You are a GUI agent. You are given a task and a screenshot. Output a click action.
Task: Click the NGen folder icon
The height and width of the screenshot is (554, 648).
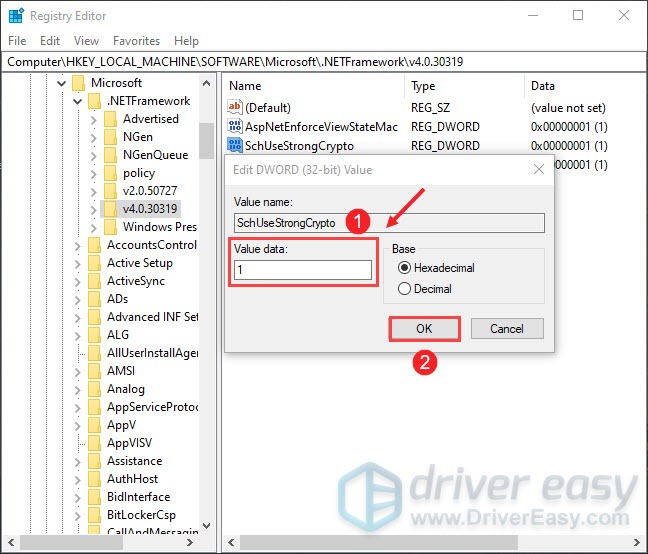[x=110, y=137]
